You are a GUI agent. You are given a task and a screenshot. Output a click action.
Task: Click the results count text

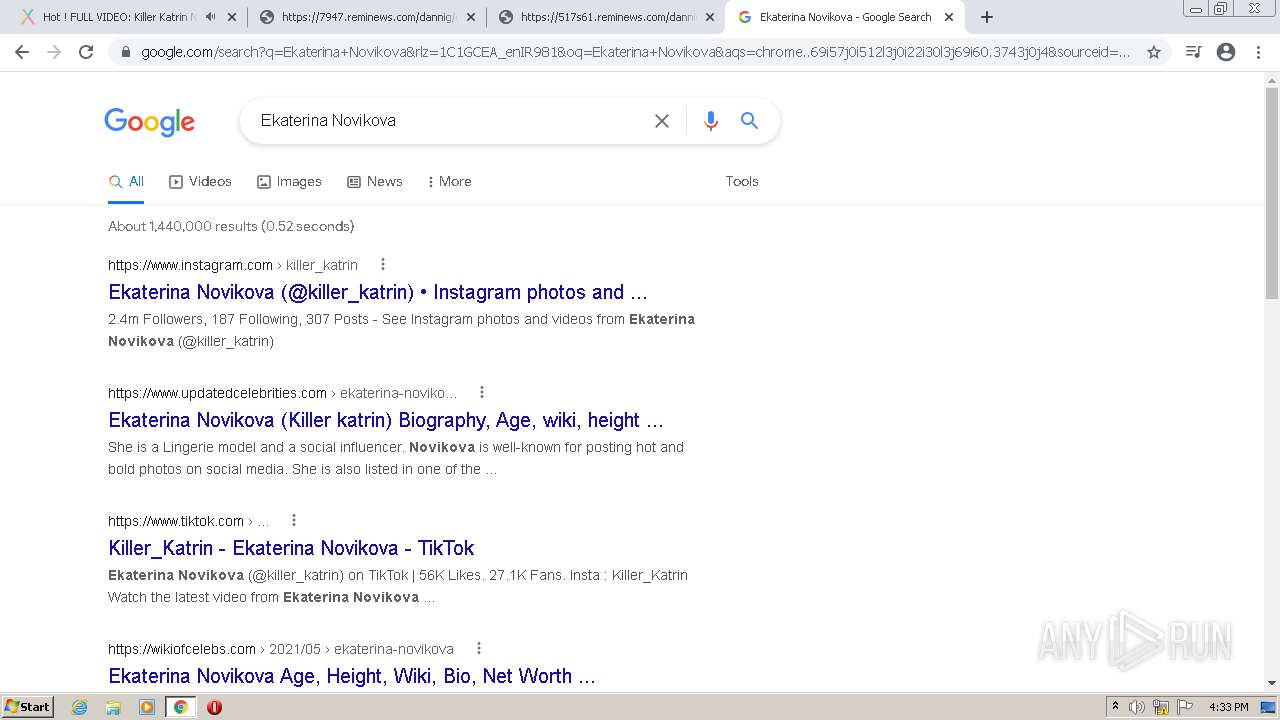coord(231,226)
